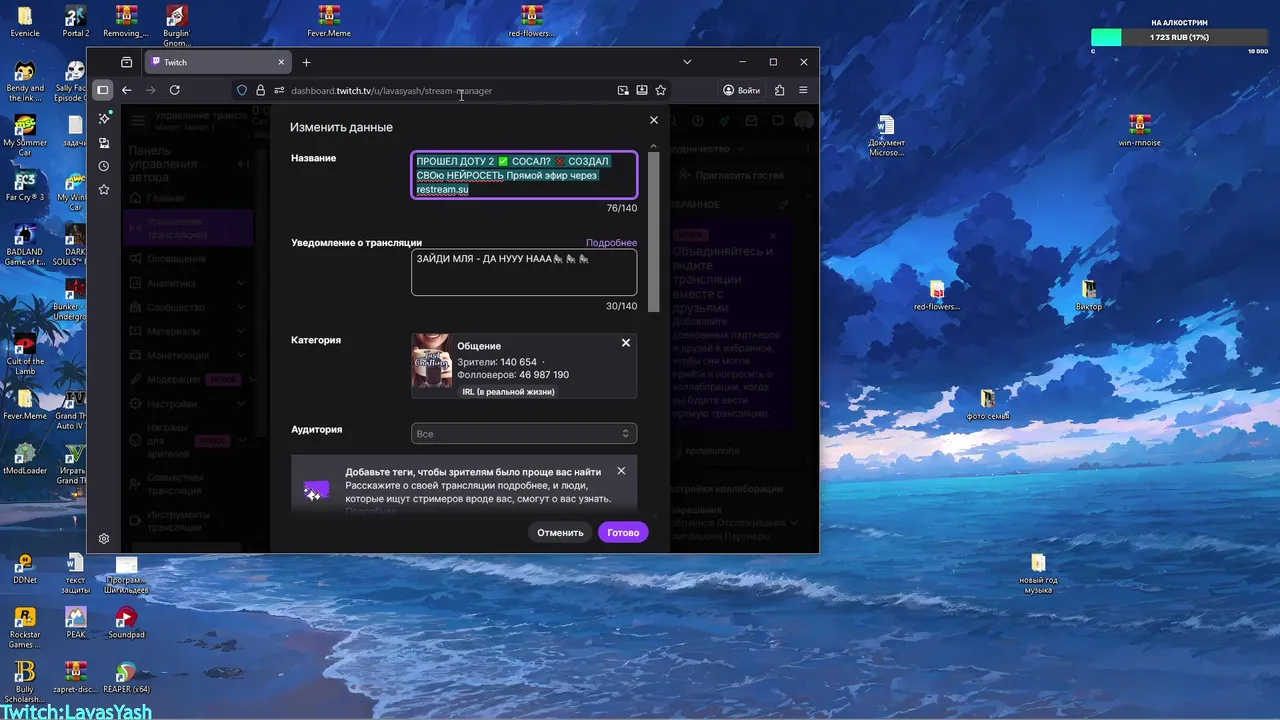Select Bully Scholarship desktop shortcut
This screenshot has height=720, width=1280.
pos(25,682)
